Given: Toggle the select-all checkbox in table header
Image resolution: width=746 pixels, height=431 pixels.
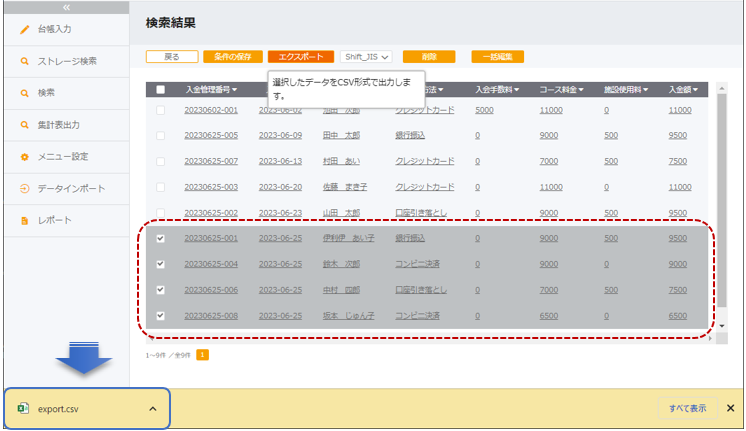Looking at the screenshot, I should tap(160, 89).
